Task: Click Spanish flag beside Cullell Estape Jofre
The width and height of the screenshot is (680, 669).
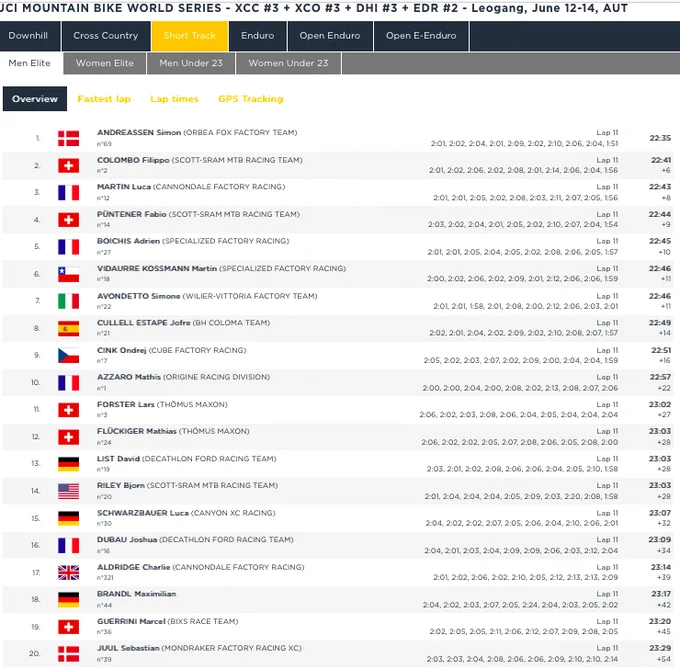Action: click(x=69, y=328)
